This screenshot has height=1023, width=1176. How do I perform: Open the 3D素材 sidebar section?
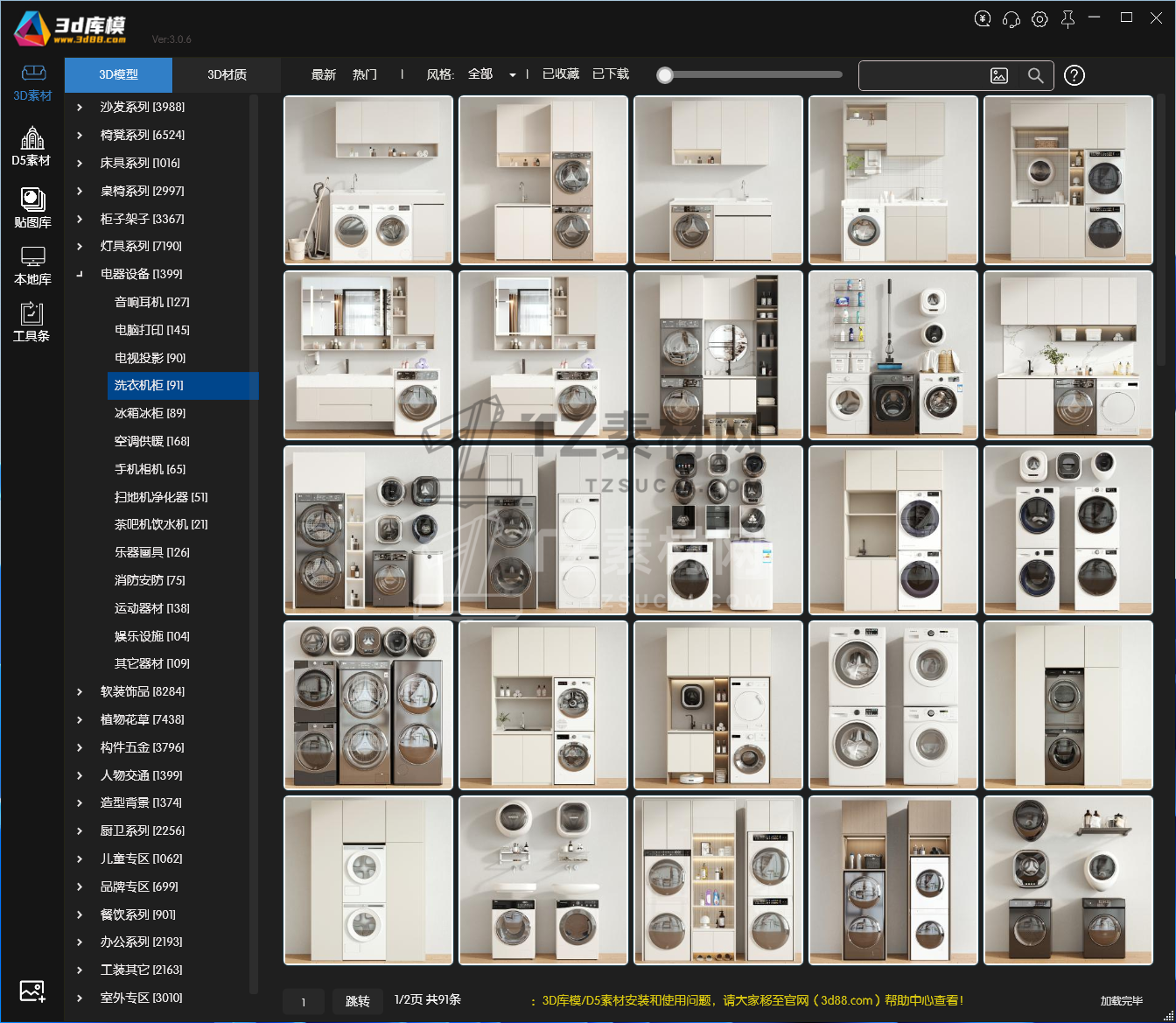click(32, 83)
